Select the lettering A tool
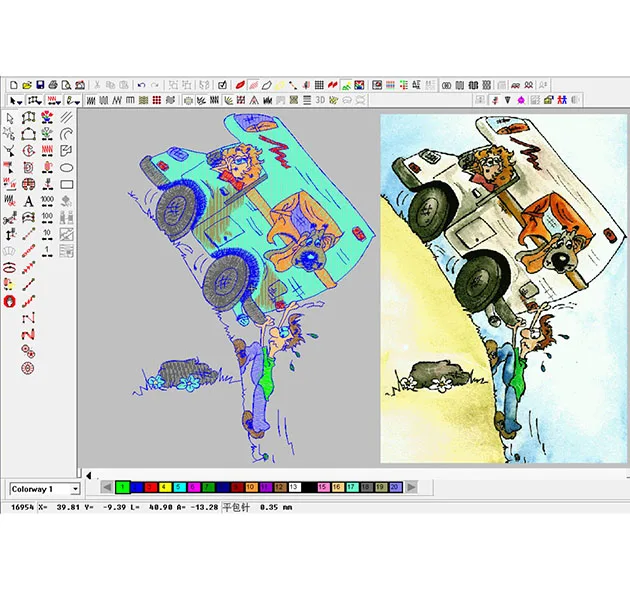The width and height of the screenshot is (630, 591). point(29,201)
